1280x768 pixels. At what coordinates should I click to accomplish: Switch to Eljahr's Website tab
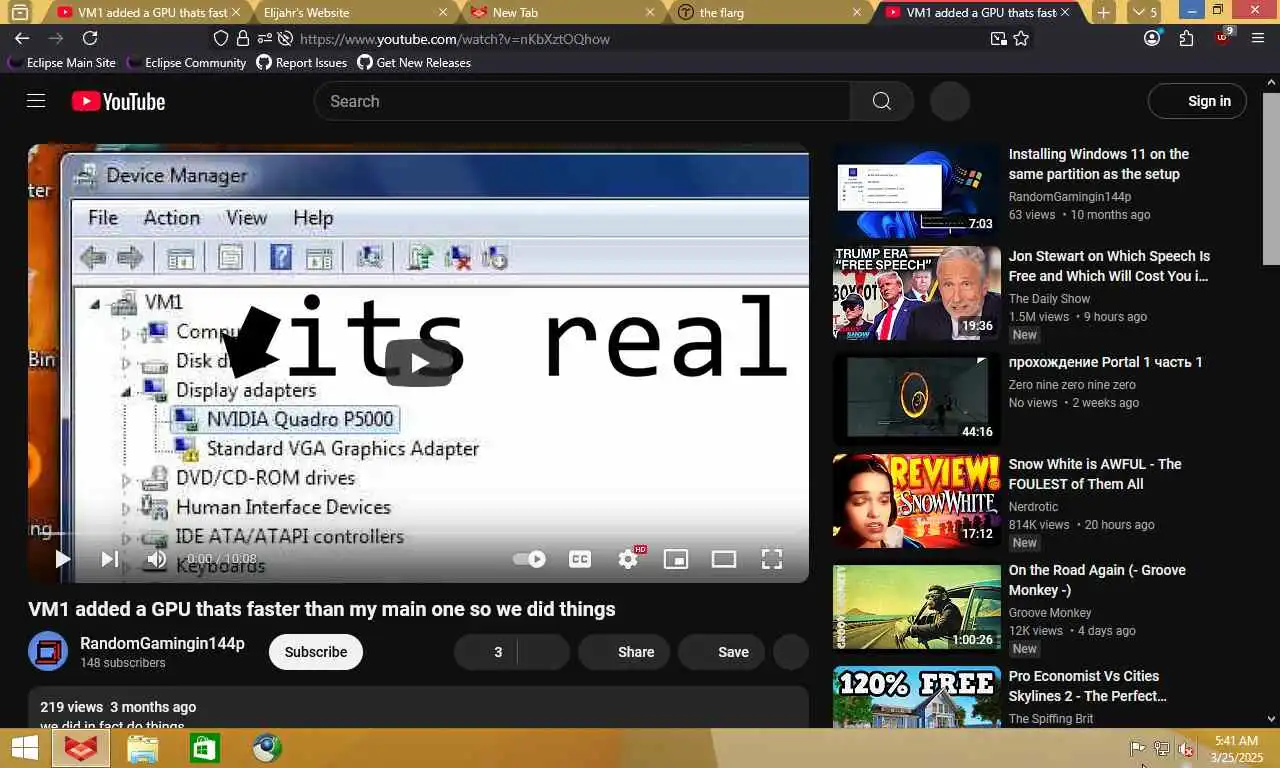tap(348, 12)
